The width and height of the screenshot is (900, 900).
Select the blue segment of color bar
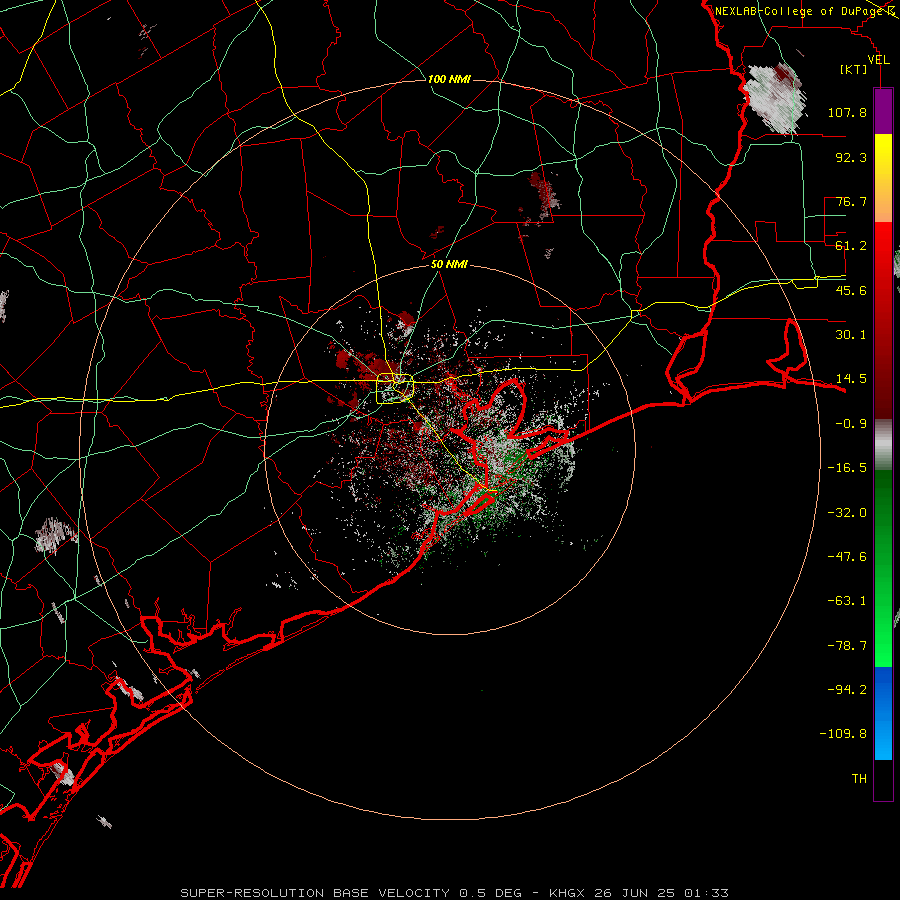click(x=883, y=713)
